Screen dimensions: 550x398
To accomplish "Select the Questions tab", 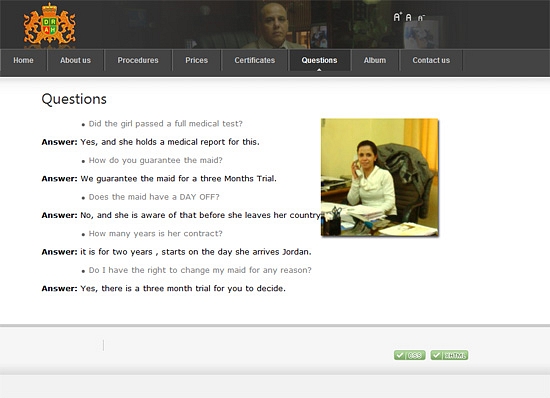I will tap(319, 60).
